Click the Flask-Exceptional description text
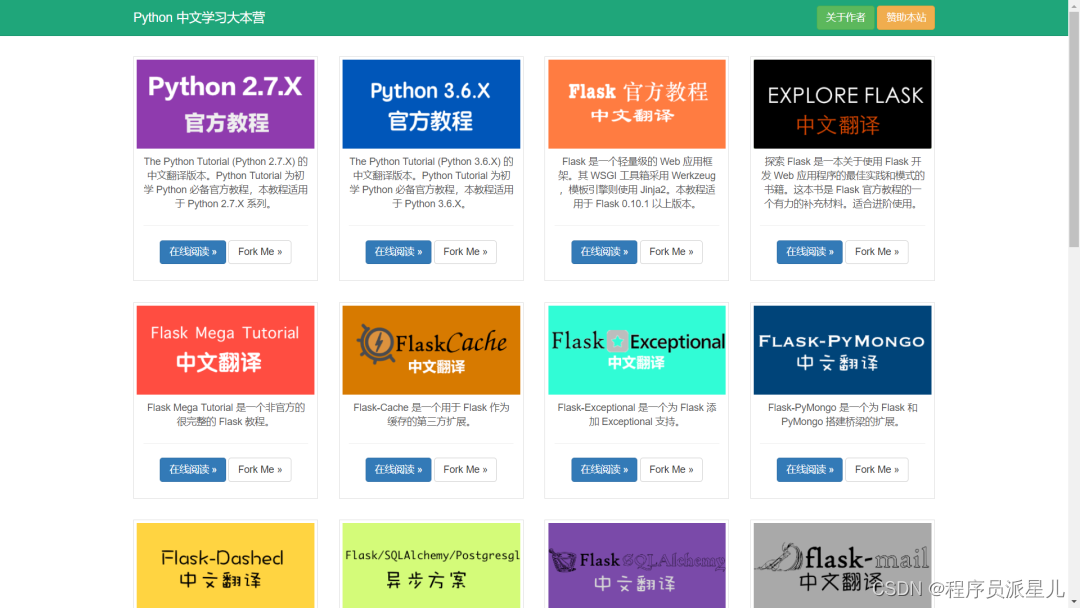Viewport: 1080px width, 608px height. pos(636,415)
